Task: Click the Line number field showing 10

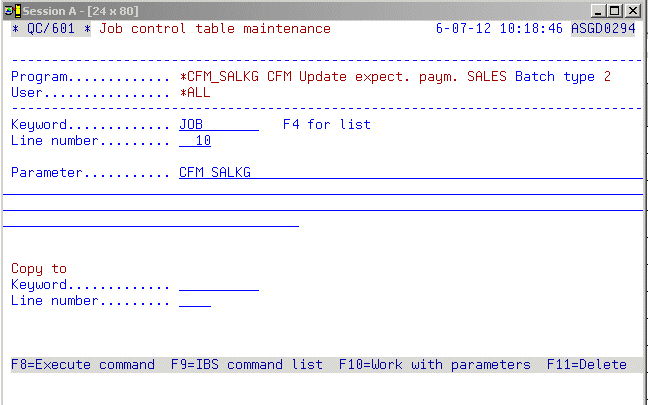Action: coord(195,141)
